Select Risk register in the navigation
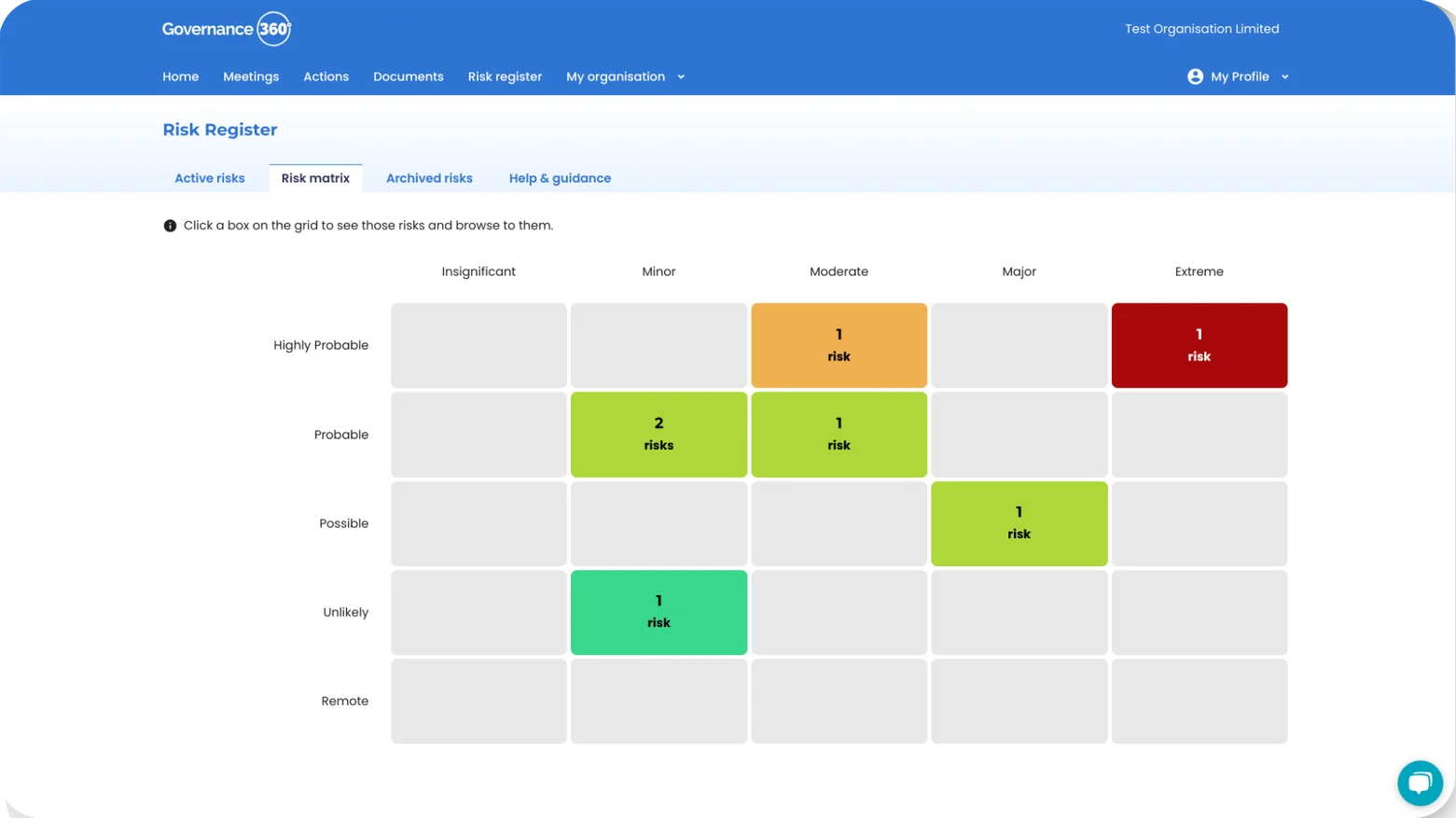Image resolution: width=1456 pixels, height=818 pixels. (505, 76)
